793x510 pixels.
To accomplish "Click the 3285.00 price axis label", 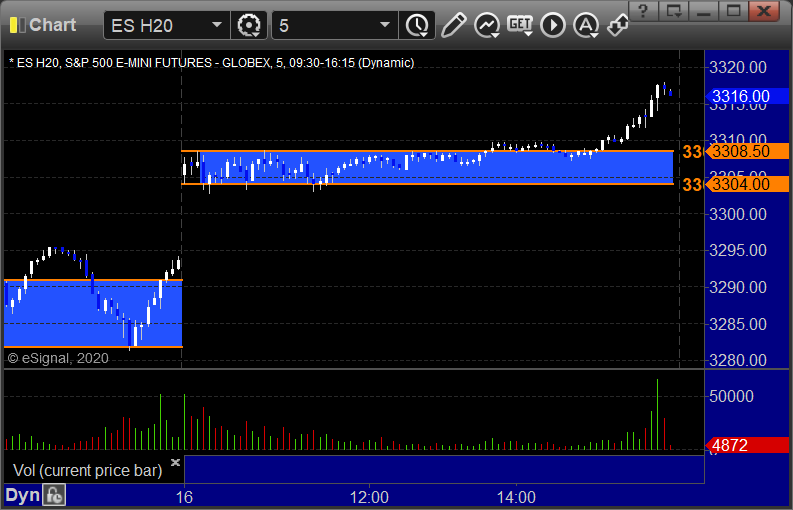I will (738, 324).
